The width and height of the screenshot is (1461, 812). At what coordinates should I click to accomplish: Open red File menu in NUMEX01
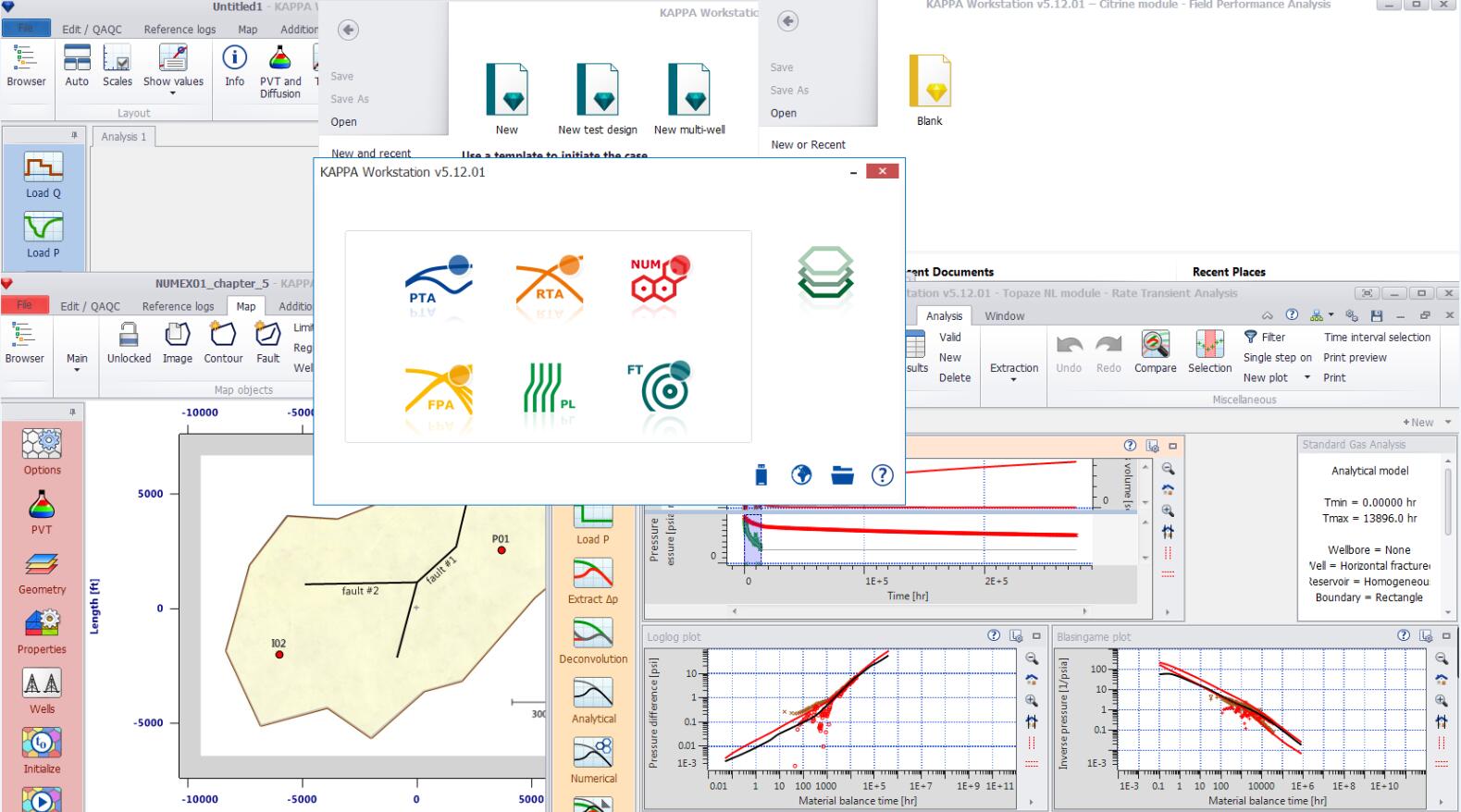click(x=24, y=305)
